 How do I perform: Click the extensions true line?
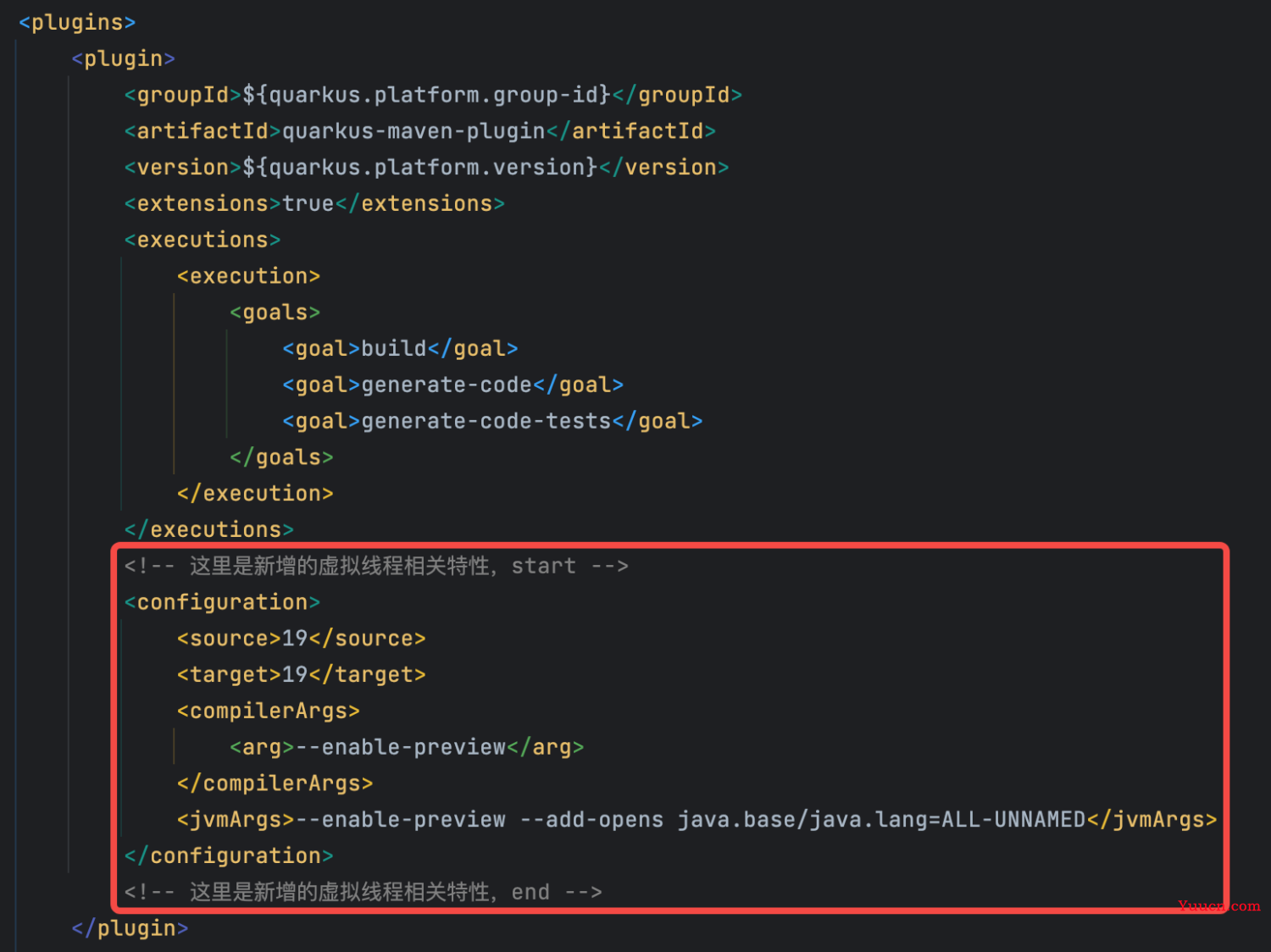coord(314,204)
